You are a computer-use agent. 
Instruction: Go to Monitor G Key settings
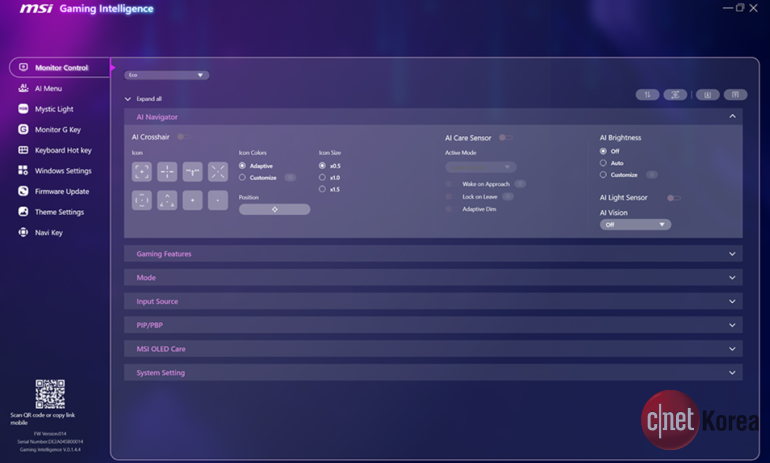click(x=57, y=129)
